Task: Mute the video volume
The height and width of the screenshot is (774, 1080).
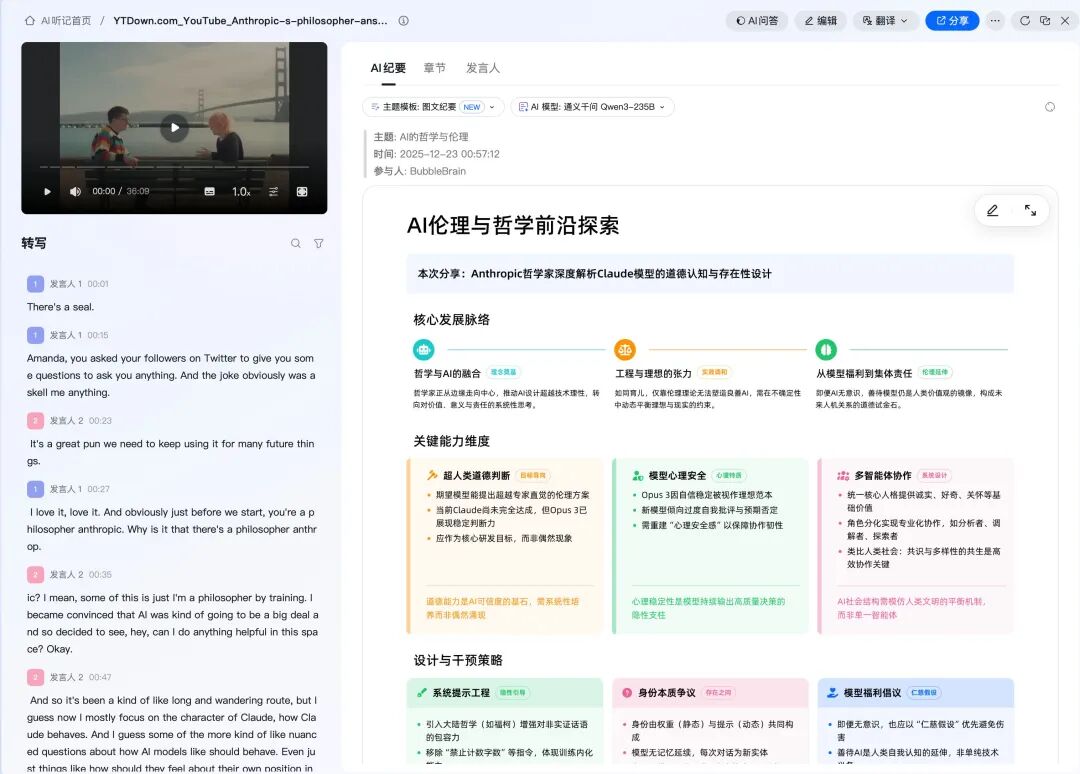Action: coord(75,191)
